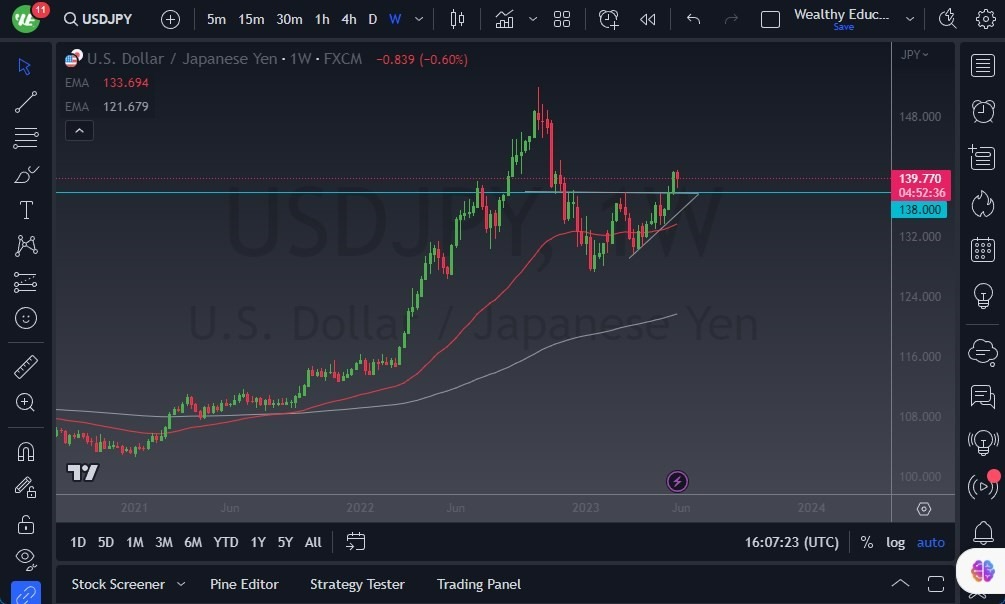1005x604 pixels.
Task: Select the Text annotation tool
Action: (26, 210)
